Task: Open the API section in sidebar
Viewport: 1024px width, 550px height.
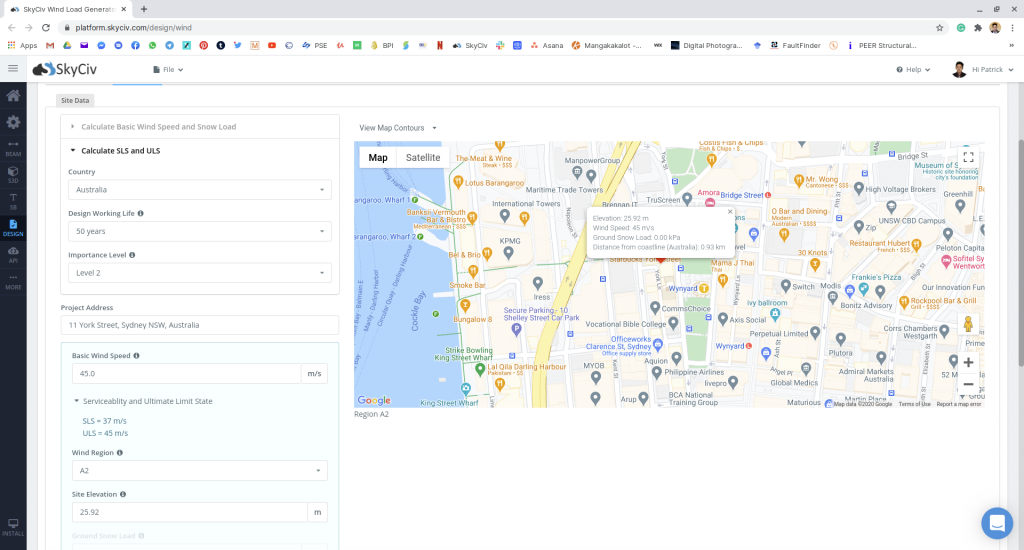Action: click(x=13, y=255)
